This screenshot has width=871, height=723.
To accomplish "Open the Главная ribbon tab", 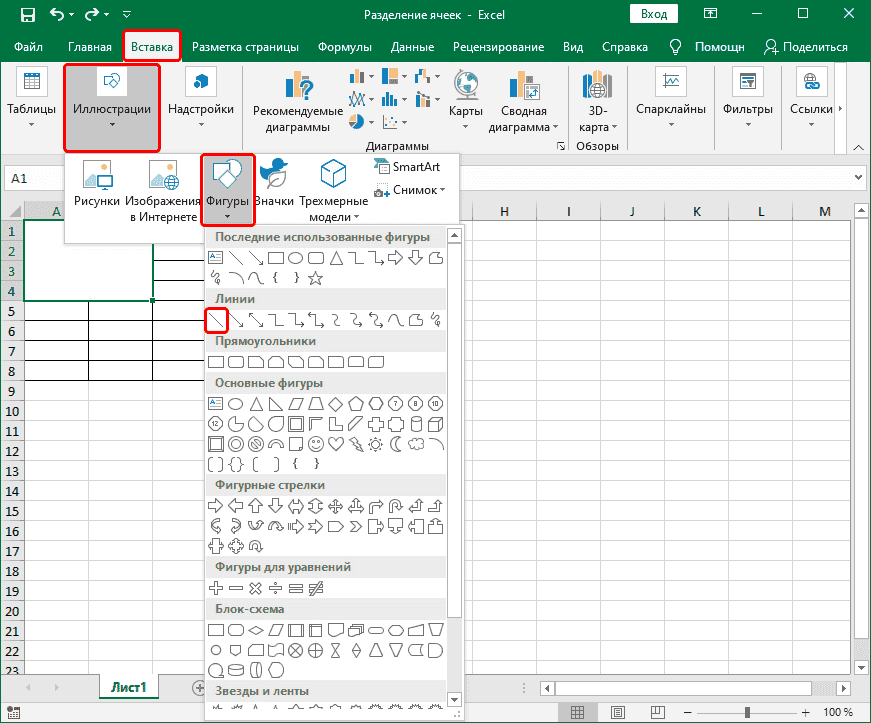I will (x=89, y=46).
